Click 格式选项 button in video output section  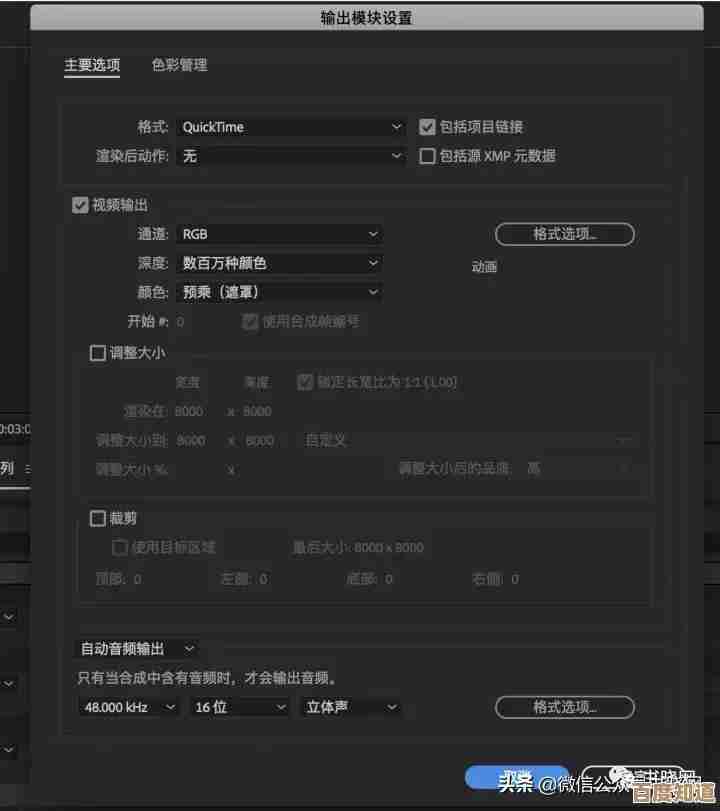(564, 234)
